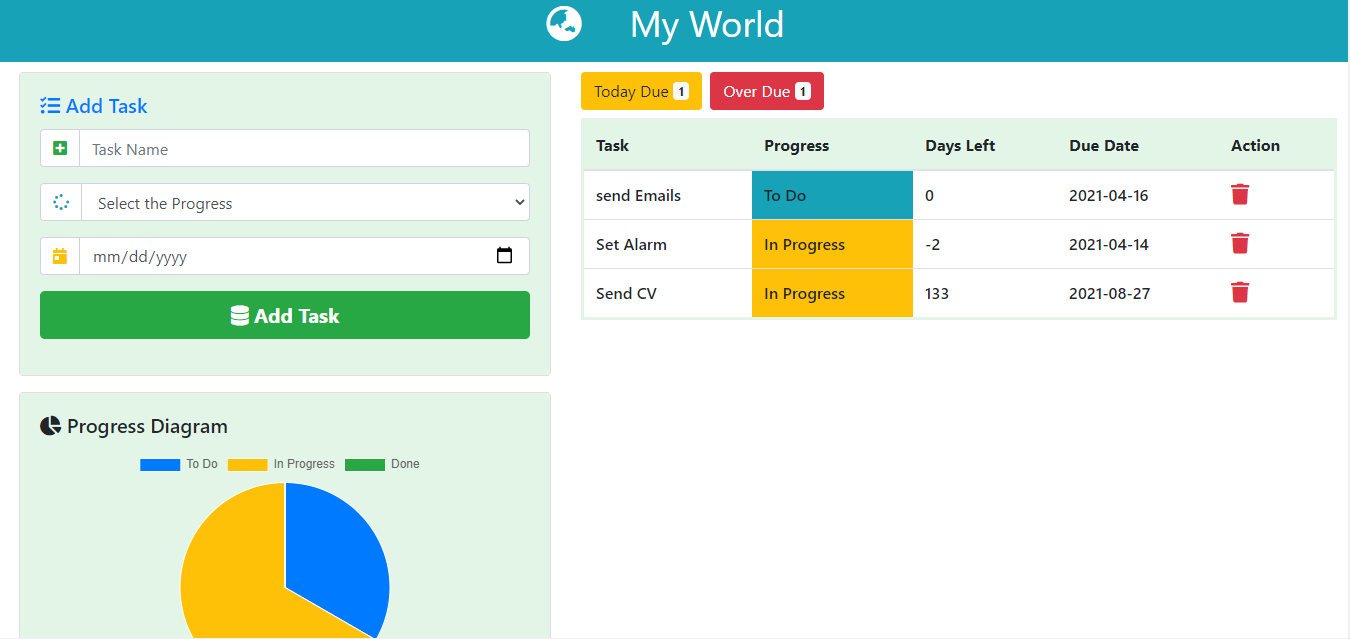
Task: Click the My World title
Action: click(707, 25)
